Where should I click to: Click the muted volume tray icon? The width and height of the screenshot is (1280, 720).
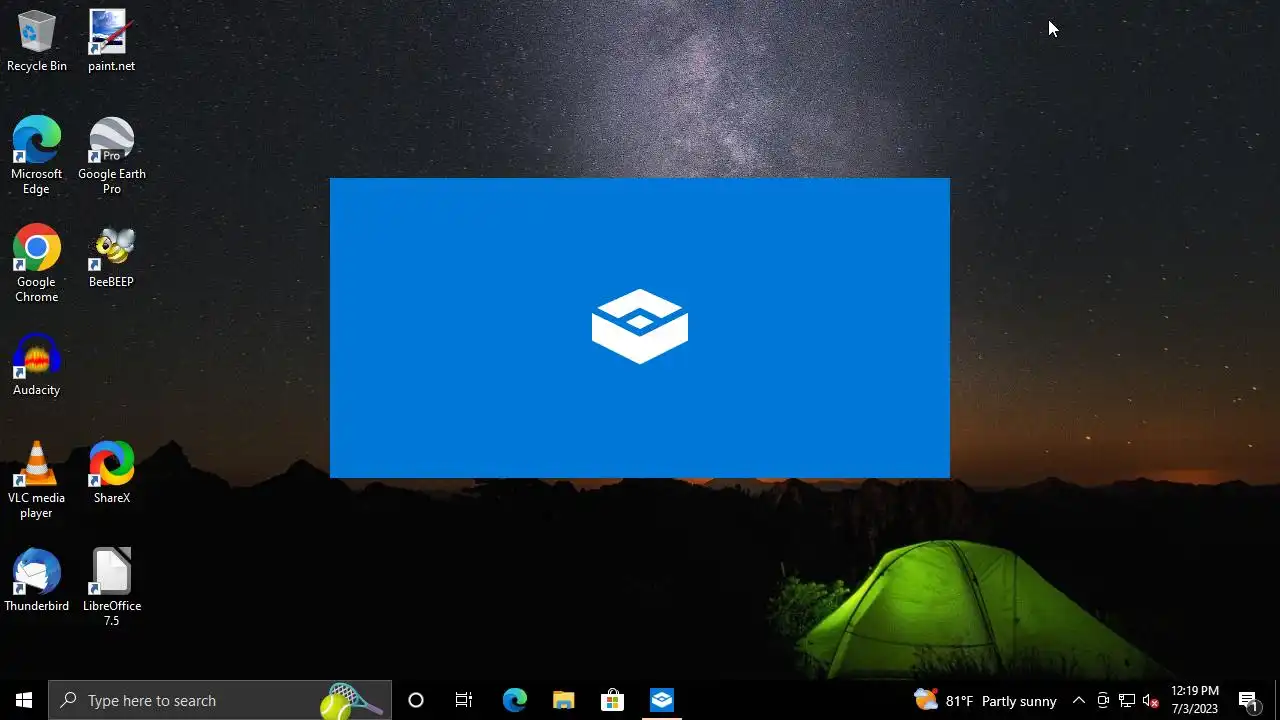pos(1151,700)
